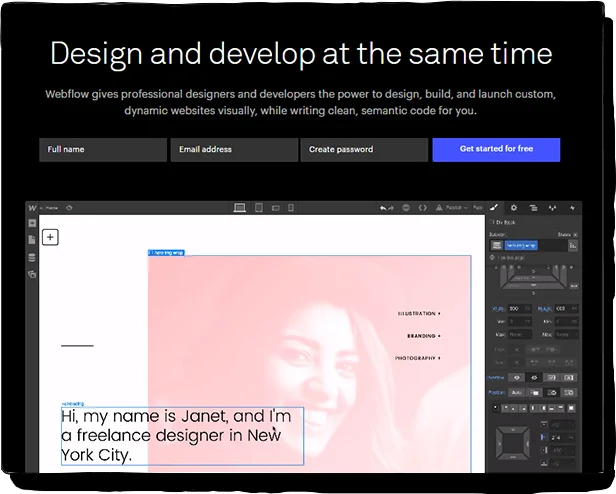Click Get started for free
Screen dimensions: 616x494
(496, 150)
